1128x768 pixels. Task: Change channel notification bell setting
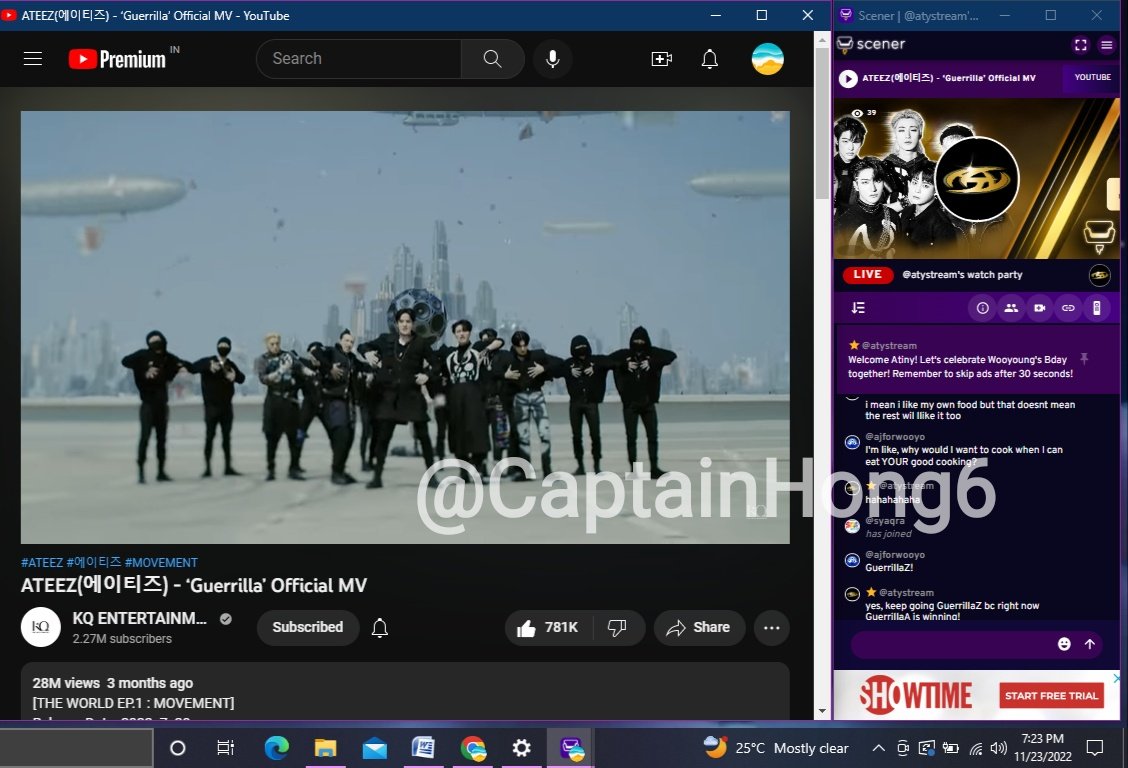tap(380, 628)
